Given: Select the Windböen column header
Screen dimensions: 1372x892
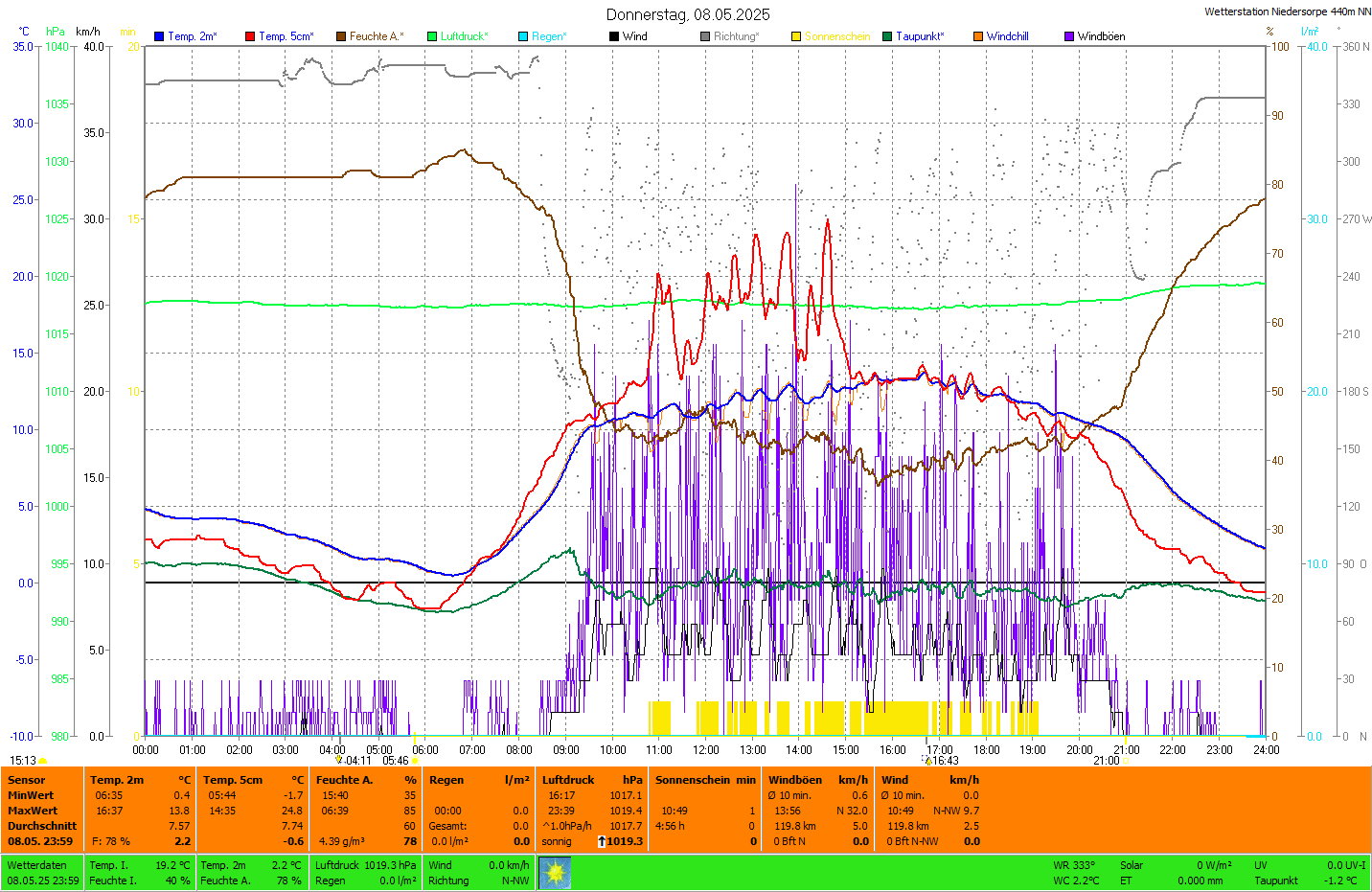Looking at the screenshot, I should (x=795, y=780).
